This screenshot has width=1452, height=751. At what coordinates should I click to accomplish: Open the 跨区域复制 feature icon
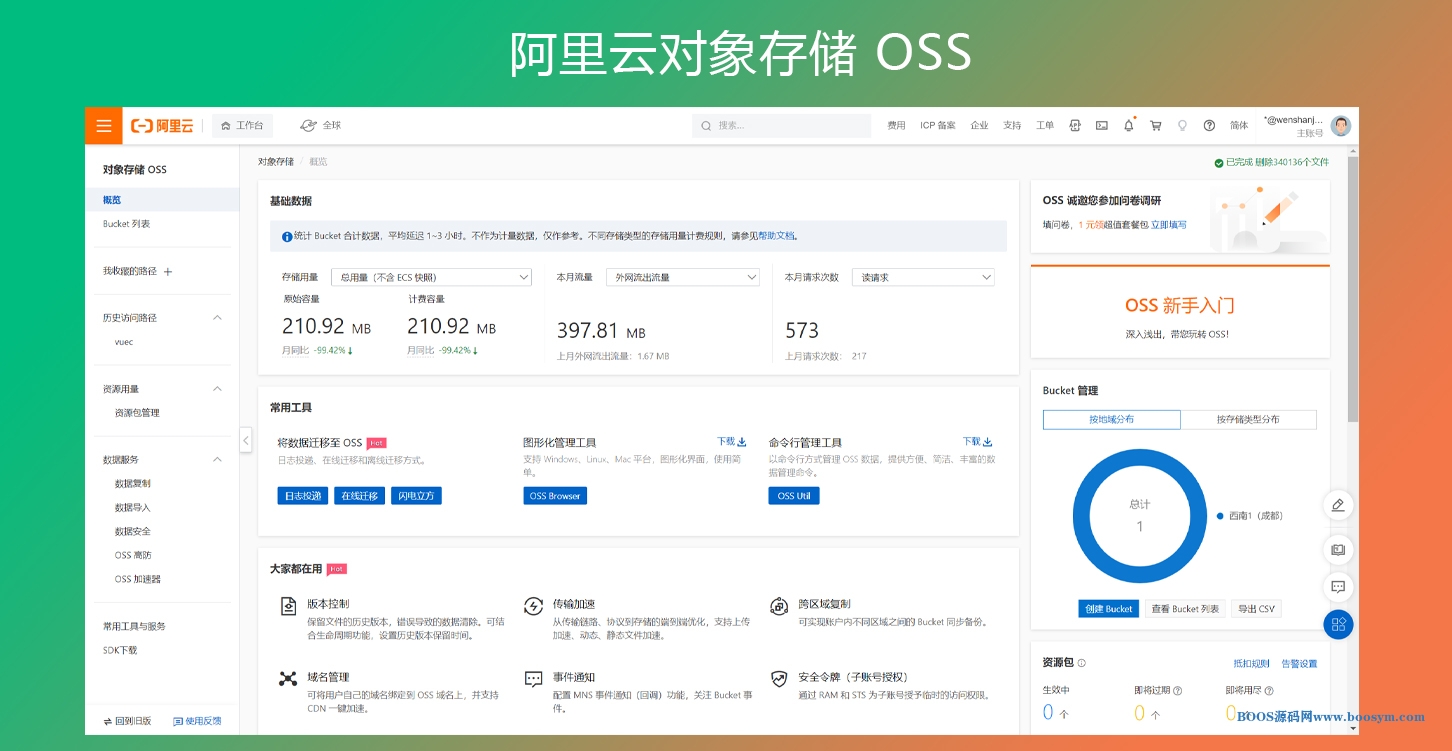coord(779,606)
